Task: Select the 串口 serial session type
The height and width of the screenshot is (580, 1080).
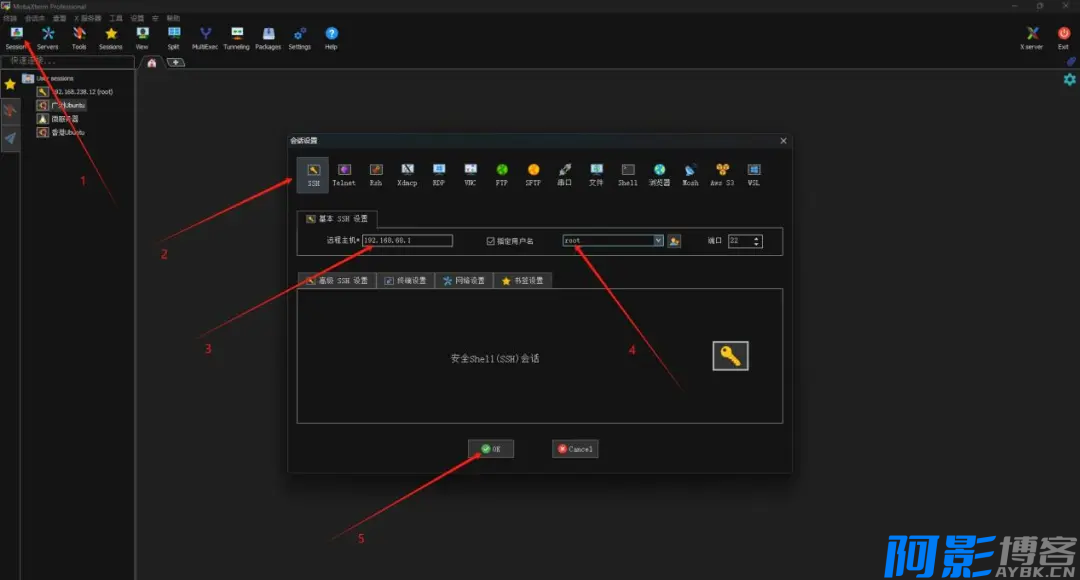Action: 565,175
